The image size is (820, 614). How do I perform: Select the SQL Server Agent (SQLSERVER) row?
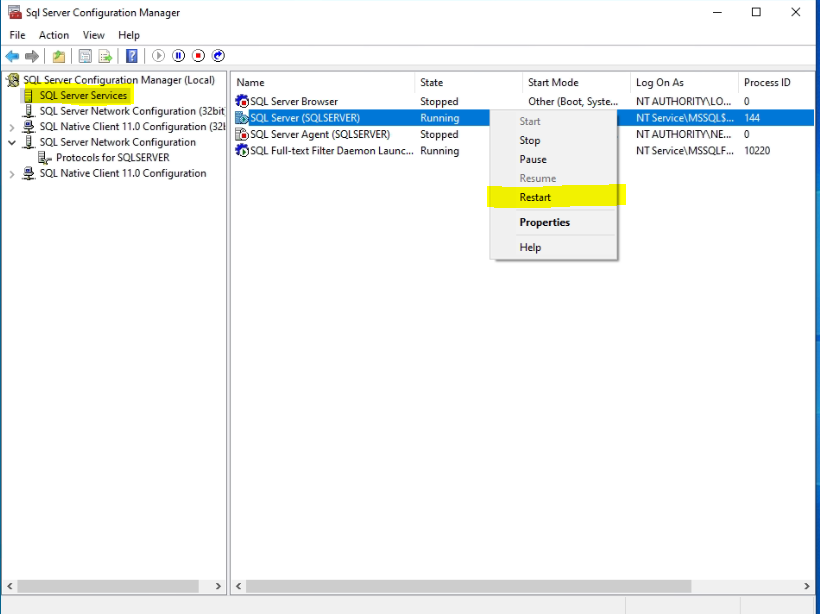point(320,134)
